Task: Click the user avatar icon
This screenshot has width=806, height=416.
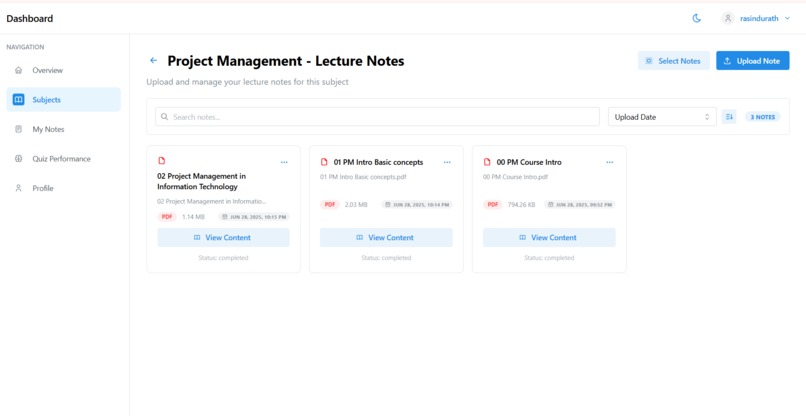Action: click(727, 19)
